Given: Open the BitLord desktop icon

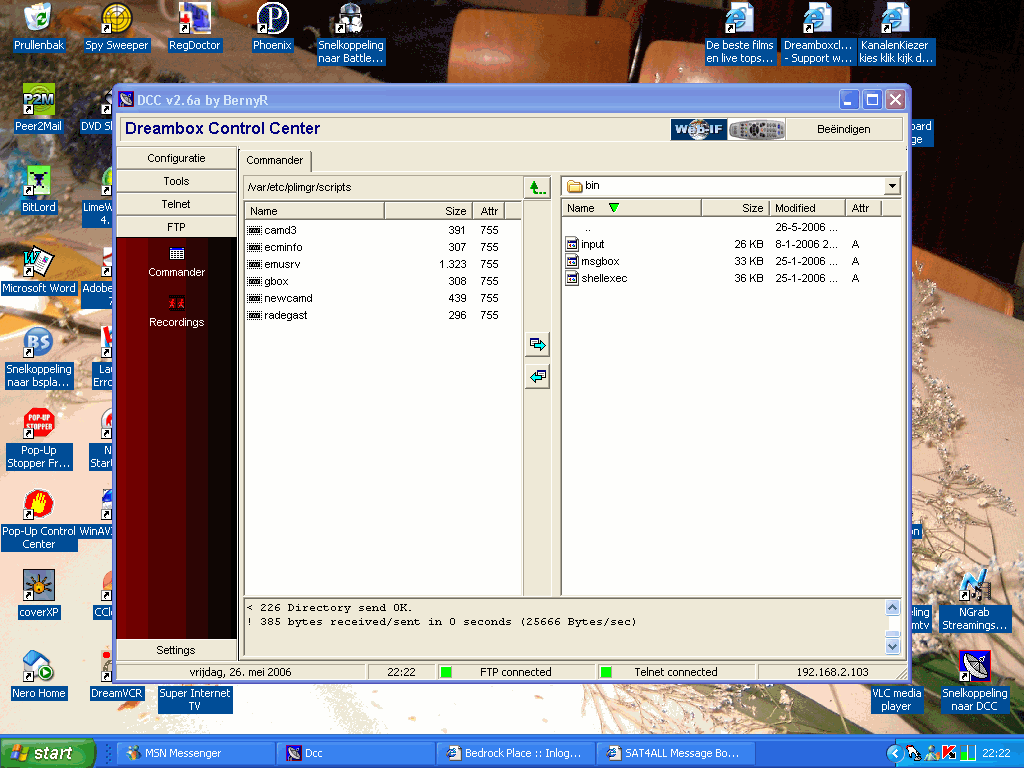Looking at the screenshot, I should (x=39, y=189).
